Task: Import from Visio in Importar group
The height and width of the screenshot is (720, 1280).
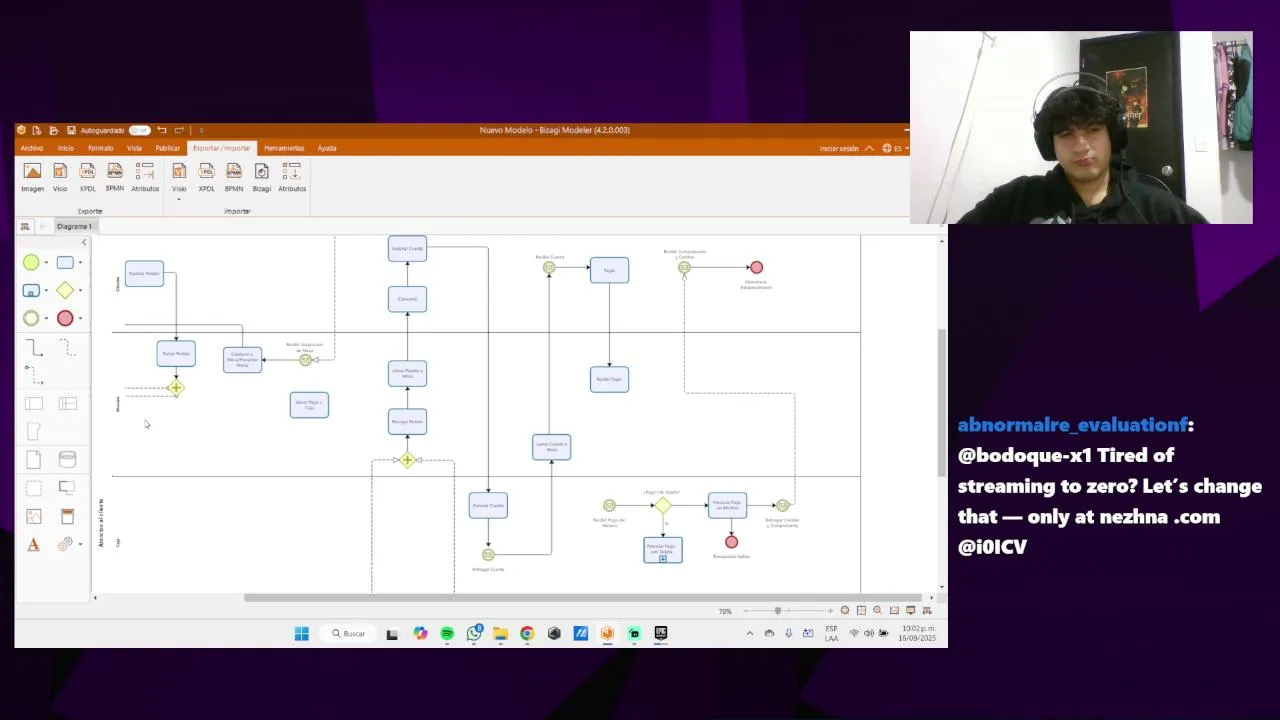Action: 179,177
